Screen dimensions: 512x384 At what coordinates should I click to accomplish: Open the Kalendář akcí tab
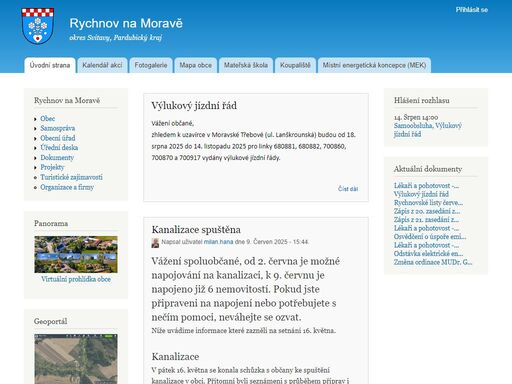tap(102, 65)
